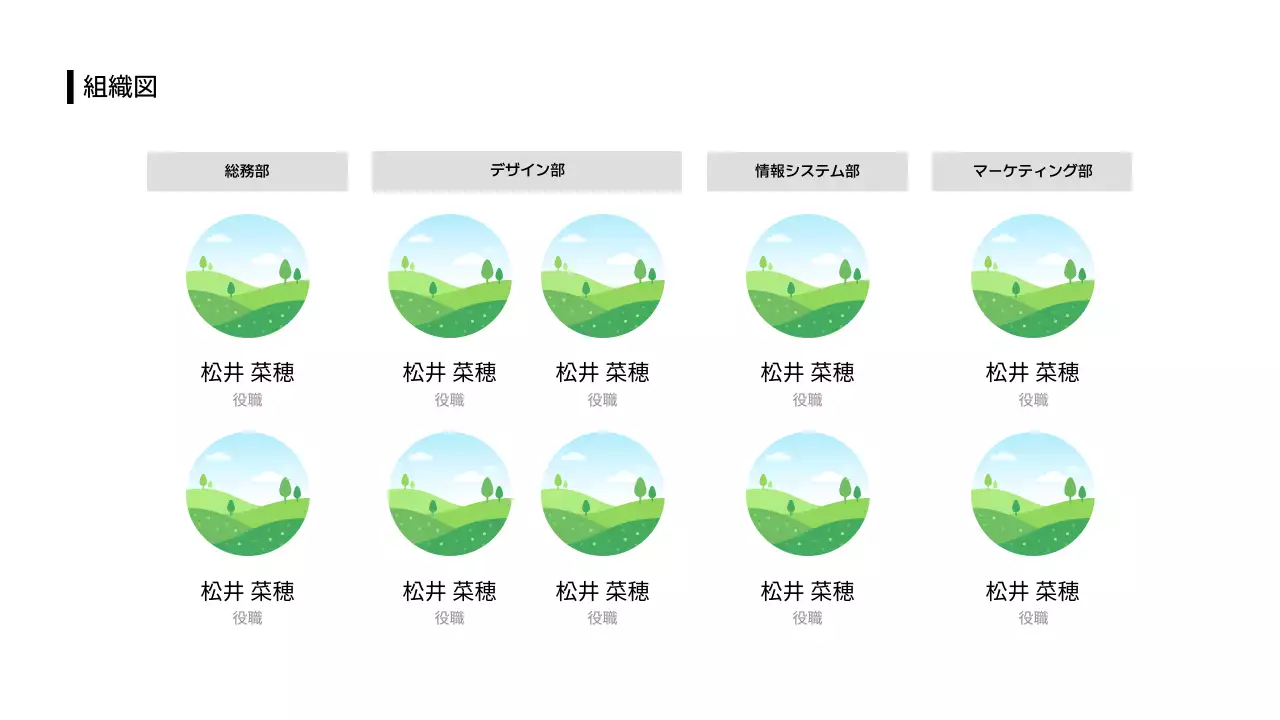Select the bottom-left 総務部 avatar

point(248,495)
